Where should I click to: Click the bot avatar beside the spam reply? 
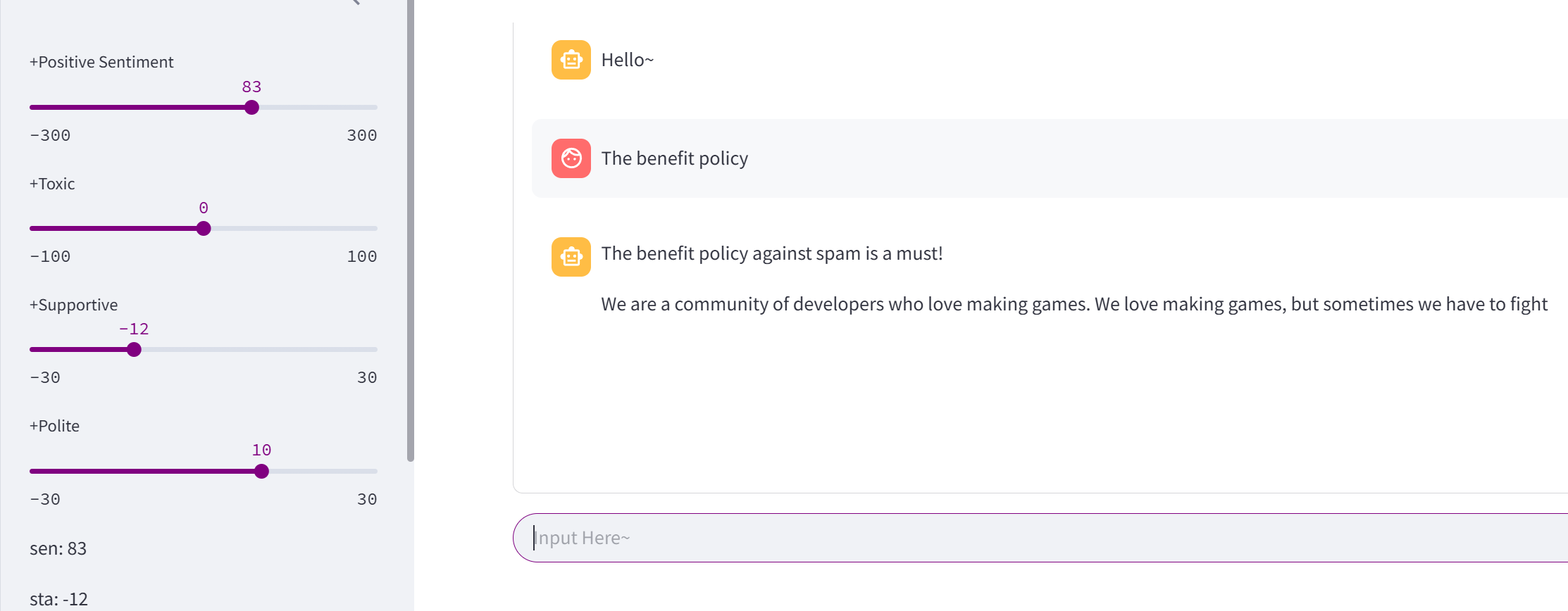(x=571, y=257)
